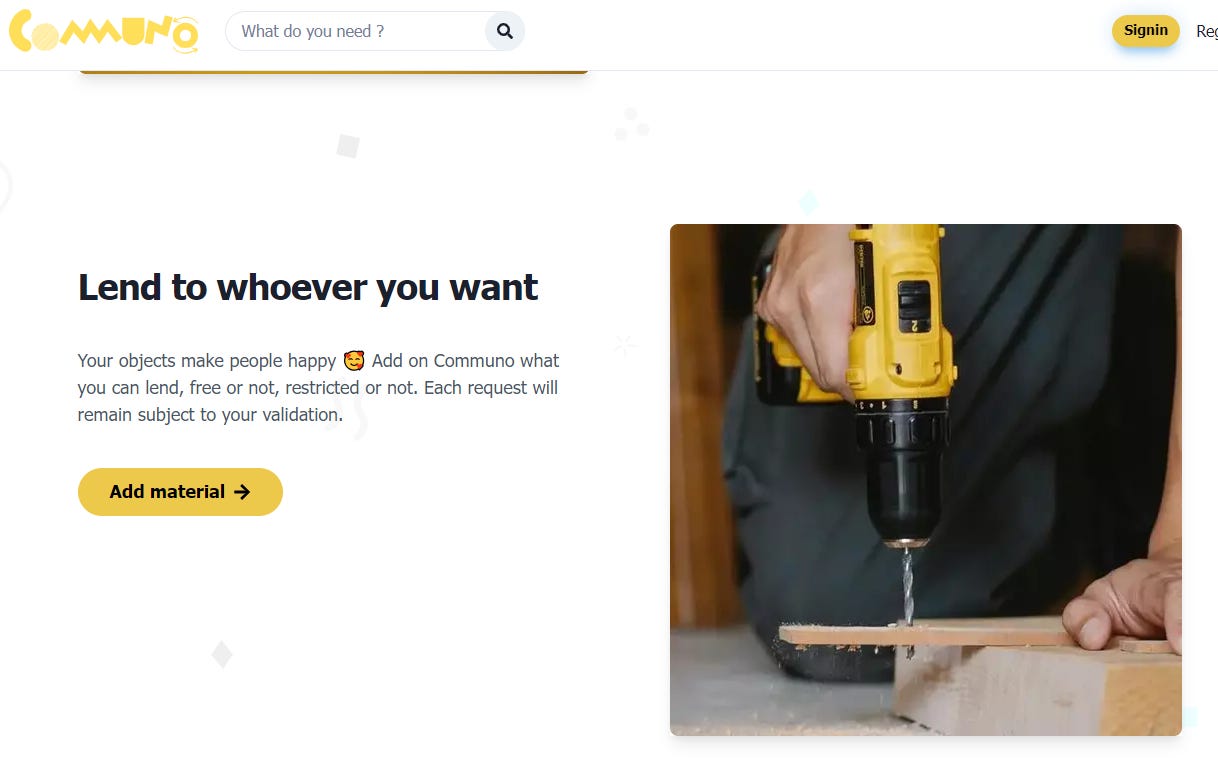Click the smiling hearts emoji in the paragraph

(354, 360)
